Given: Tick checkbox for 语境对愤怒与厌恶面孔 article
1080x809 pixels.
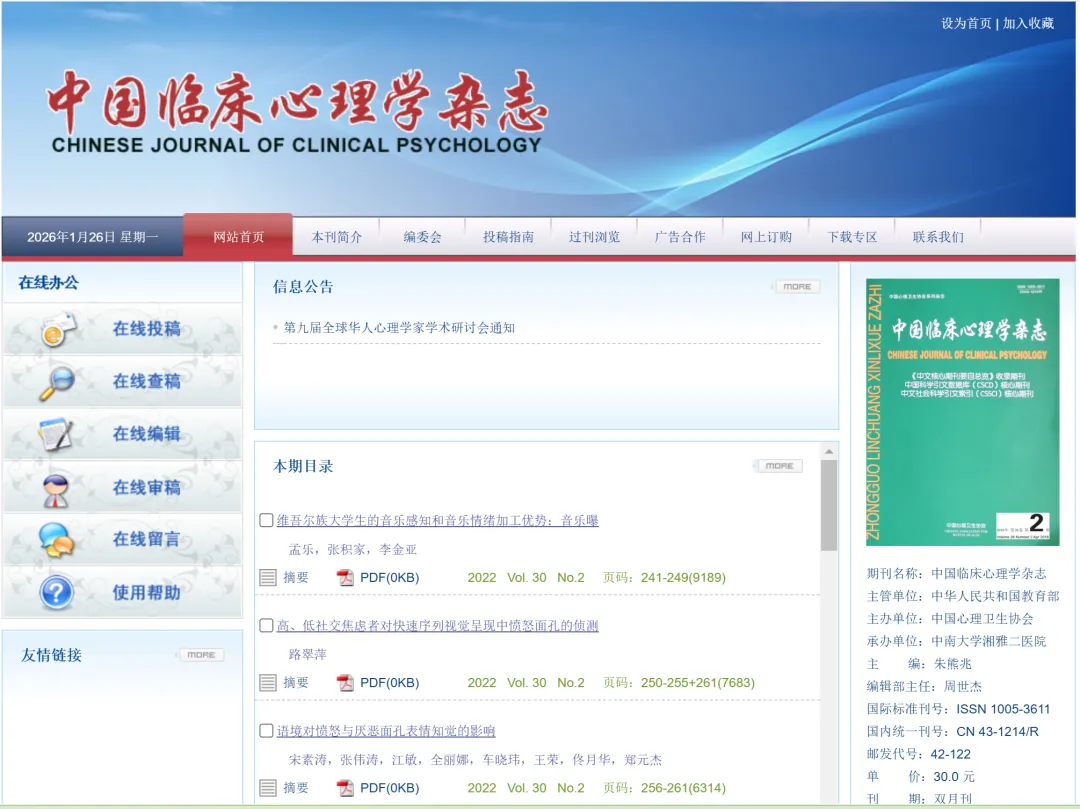Looking at the screenshot, I should point(266,731).
